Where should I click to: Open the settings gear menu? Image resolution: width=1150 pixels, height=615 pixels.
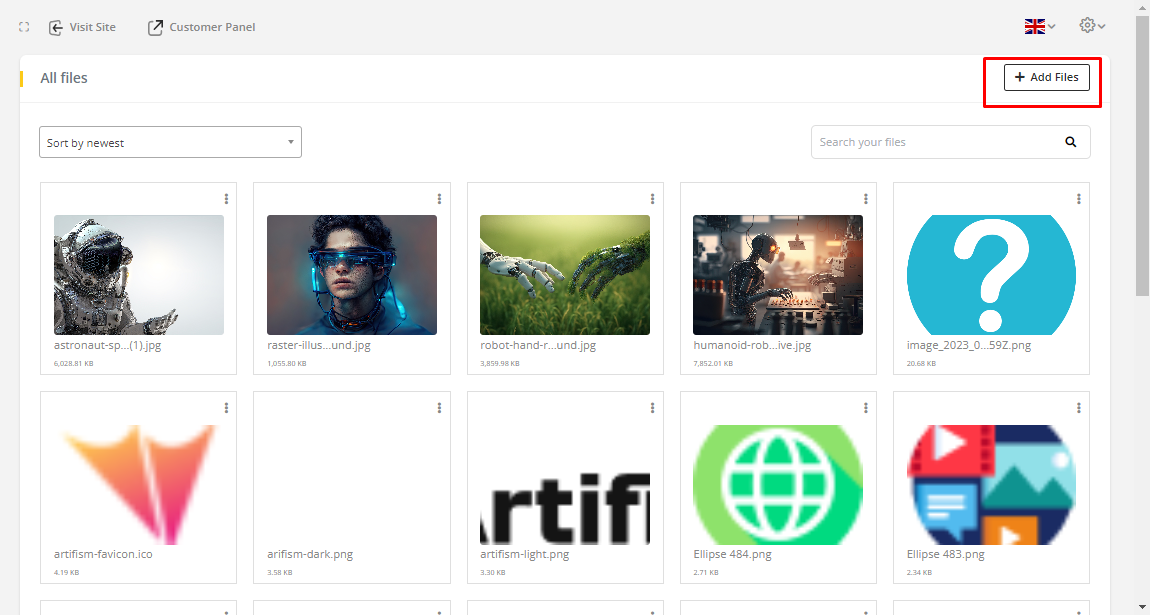(1092, 26)
